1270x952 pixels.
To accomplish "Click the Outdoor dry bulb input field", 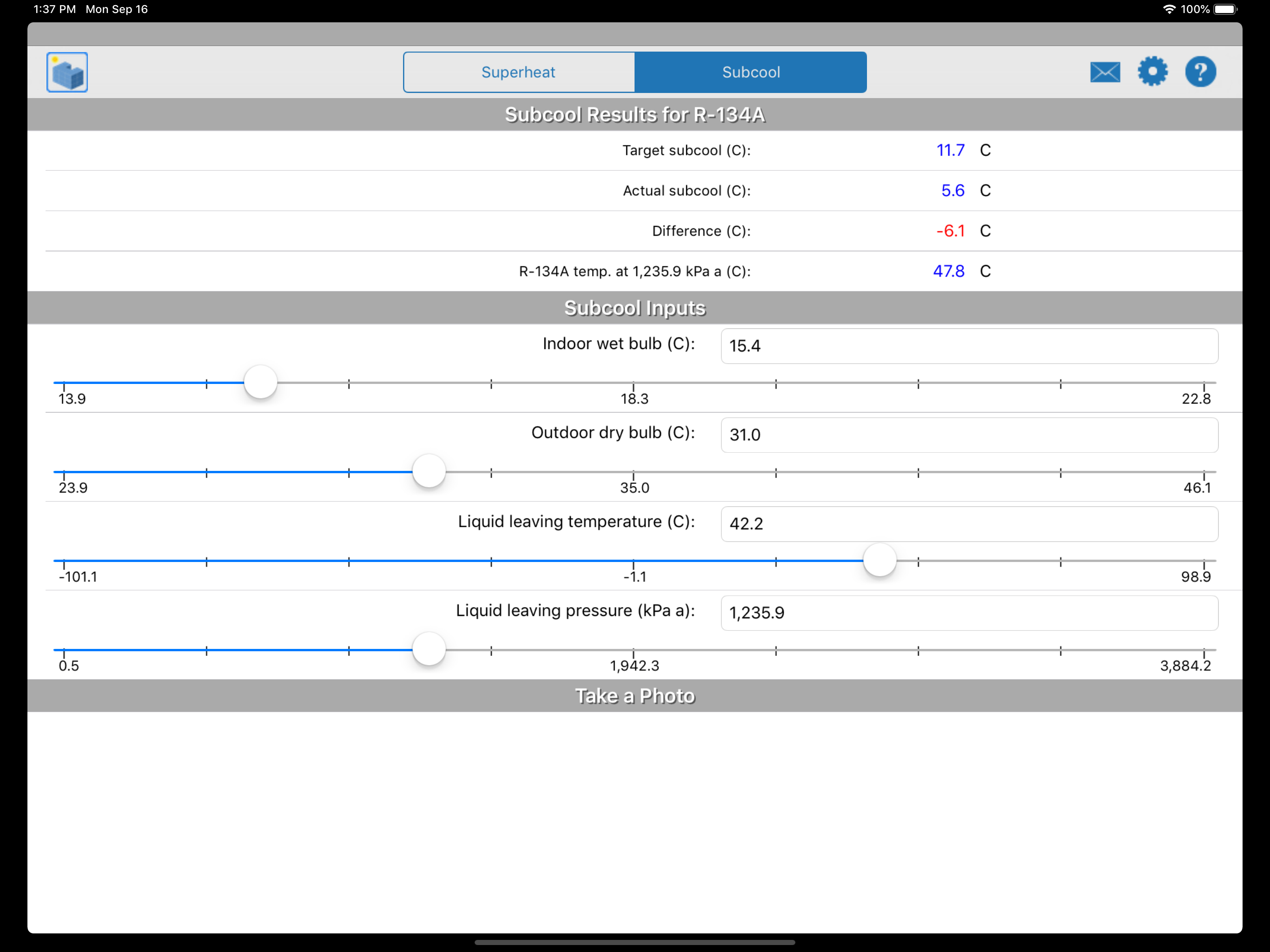I will pos(969,435).
